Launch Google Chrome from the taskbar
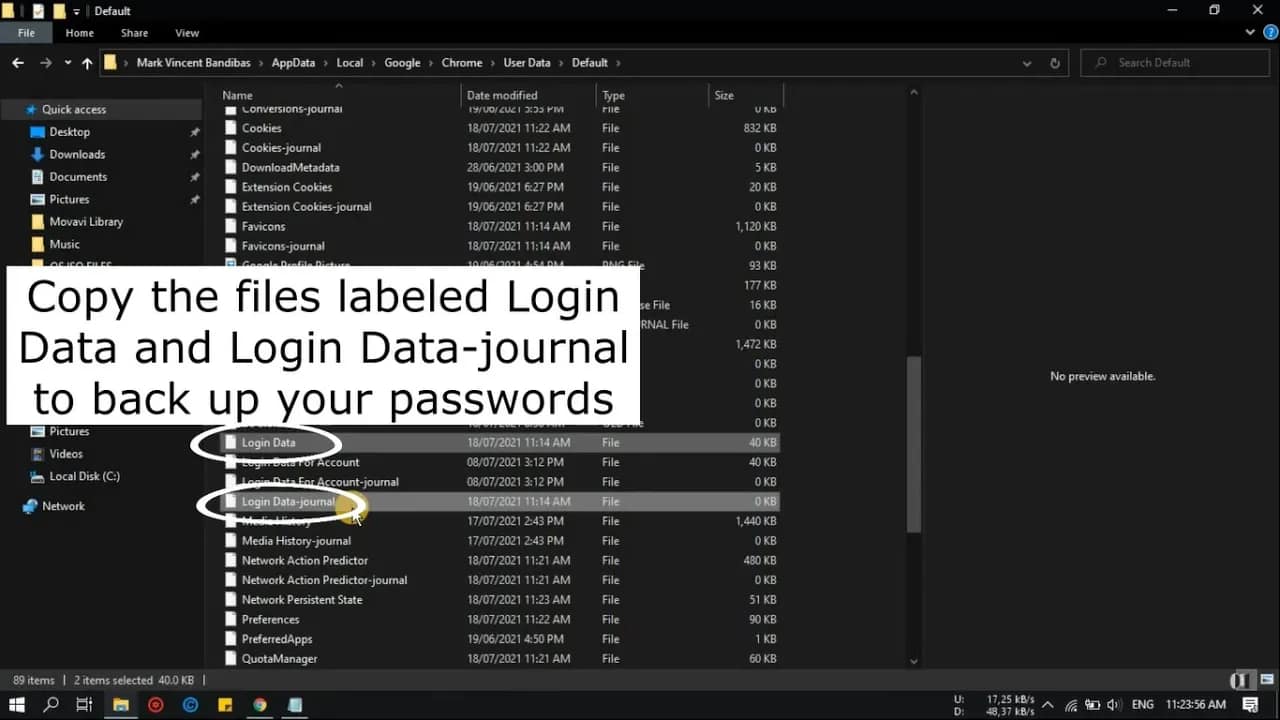 pos(260,705)
